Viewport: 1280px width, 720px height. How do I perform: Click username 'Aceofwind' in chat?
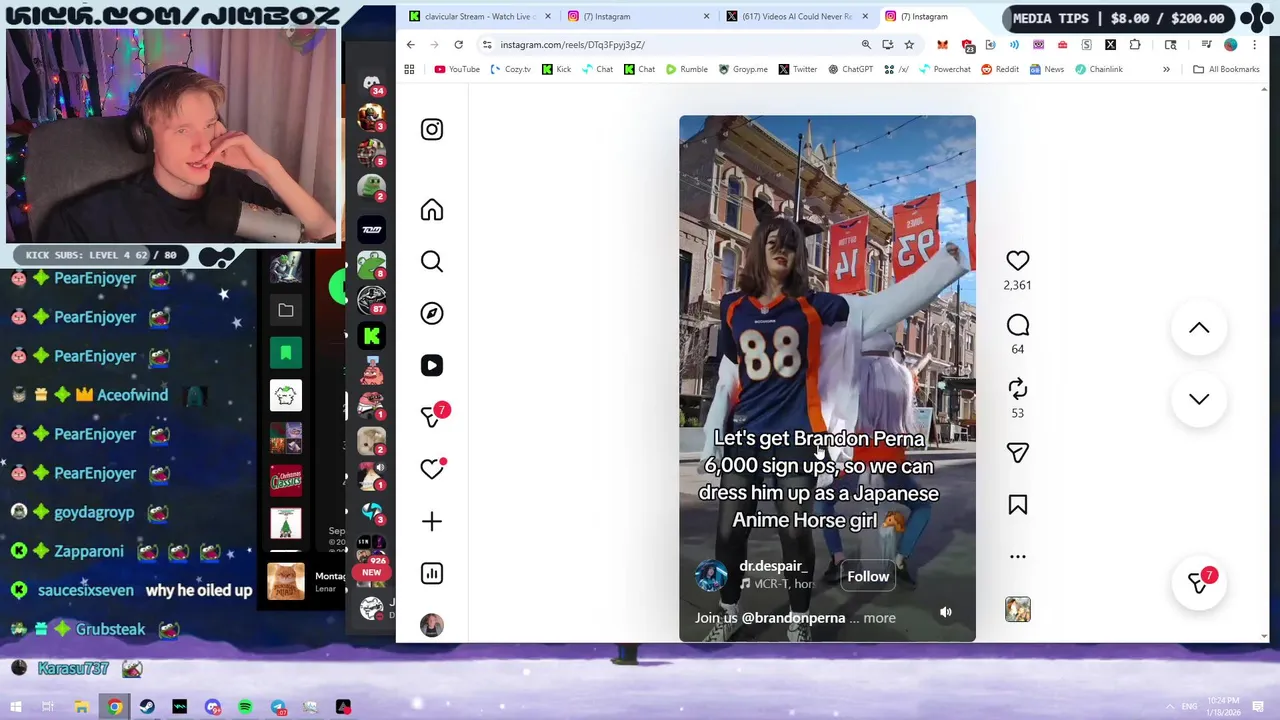[132, 395]
